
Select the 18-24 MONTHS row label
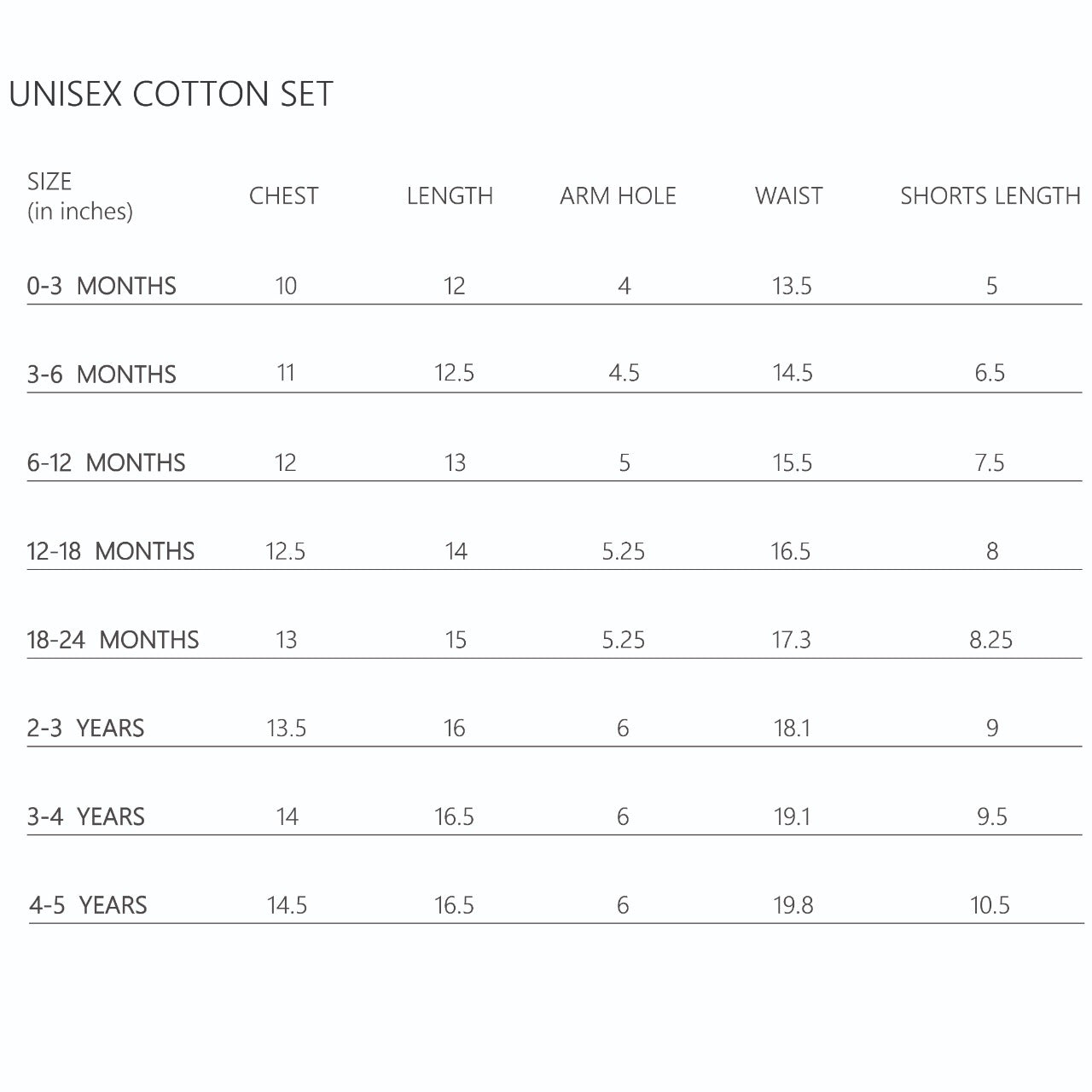(113, 640)
